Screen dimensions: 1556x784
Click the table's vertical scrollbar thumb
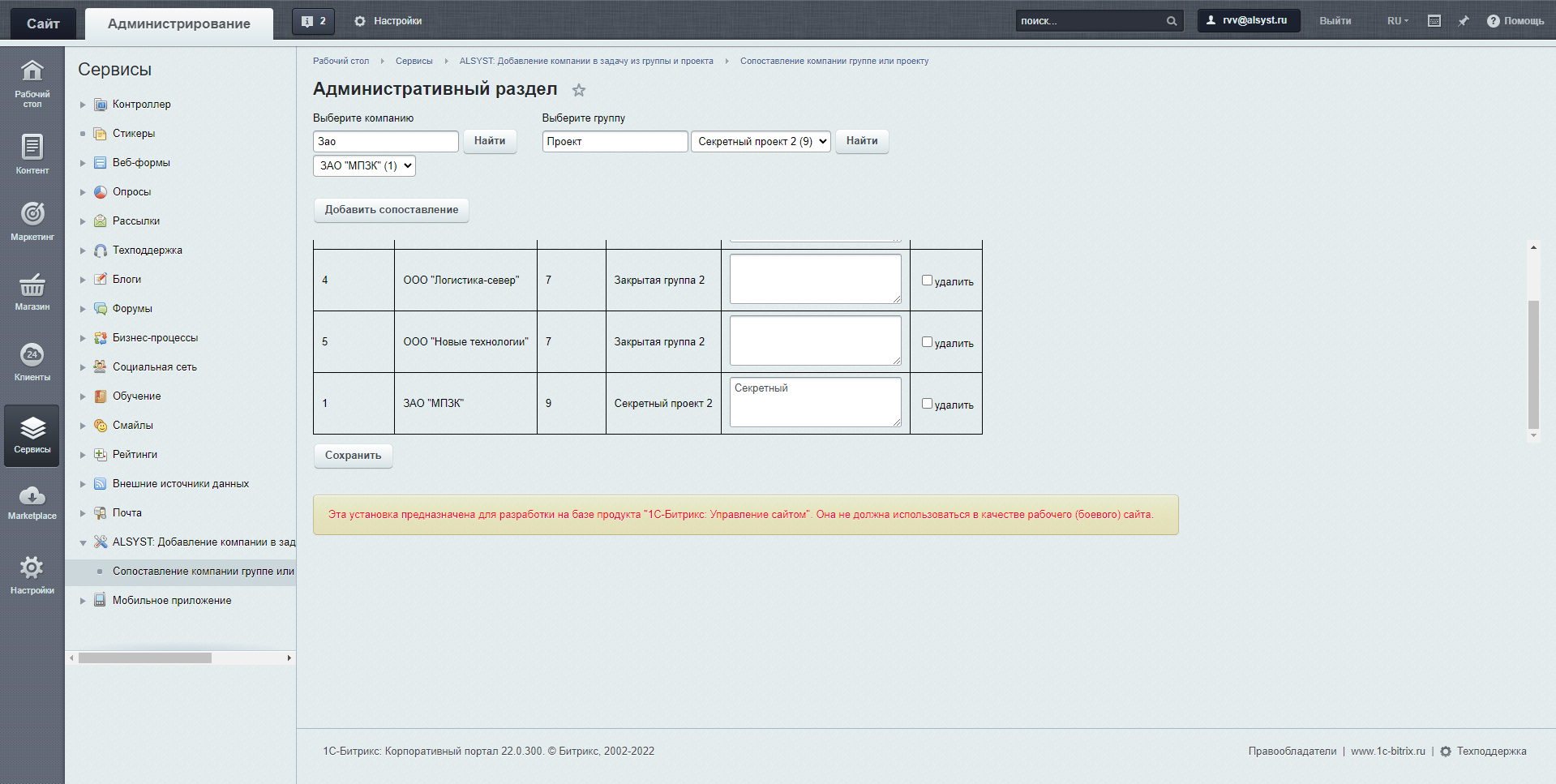(1532, 363)
